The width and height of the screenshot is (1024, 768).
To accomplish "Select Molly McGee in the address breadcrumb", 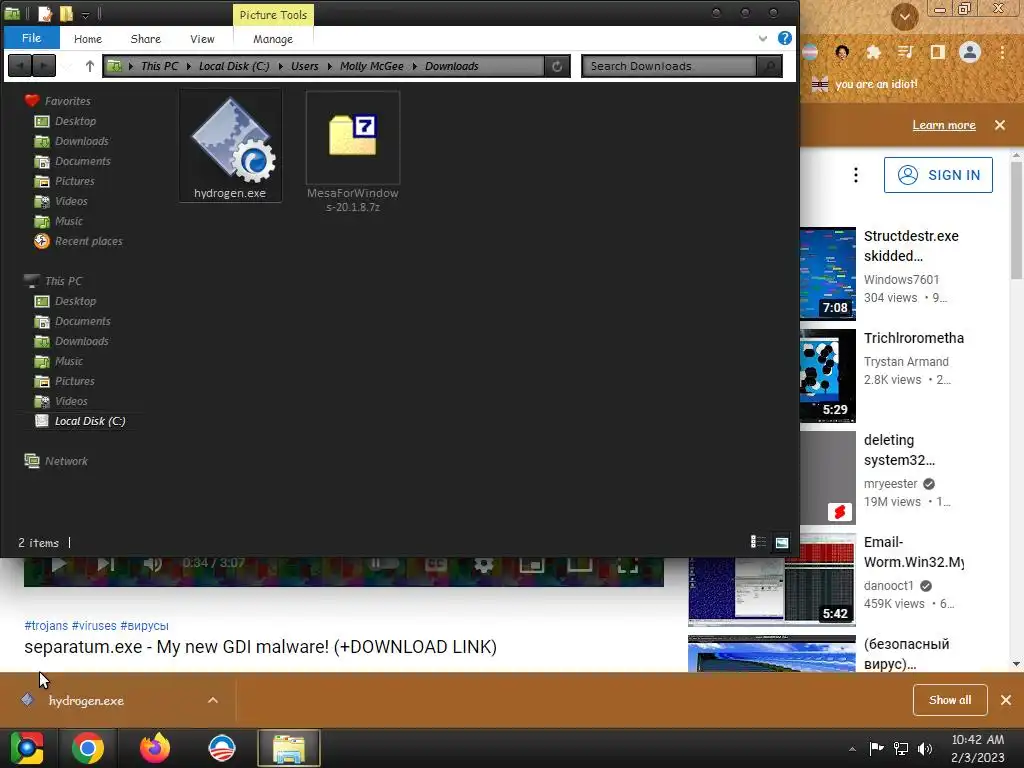I will (372, 66).
